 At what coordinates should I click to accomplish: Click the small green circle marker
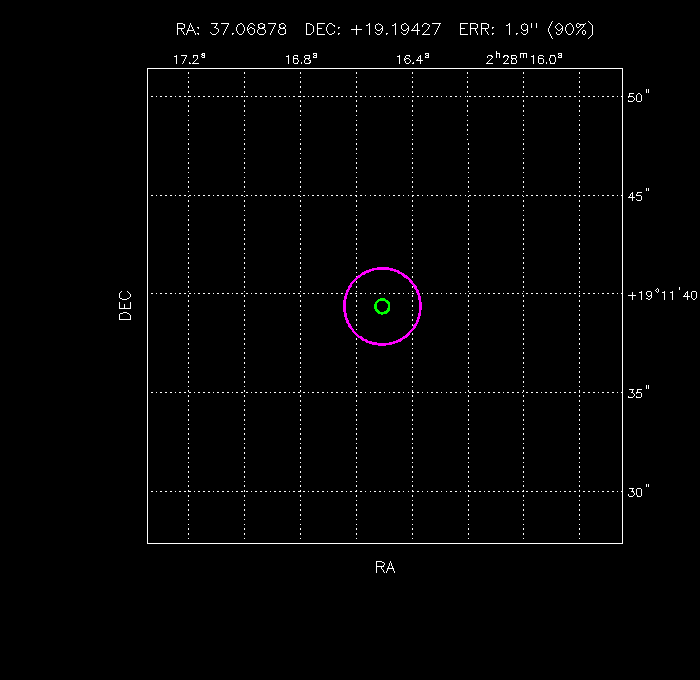click(x=382, y=306)
